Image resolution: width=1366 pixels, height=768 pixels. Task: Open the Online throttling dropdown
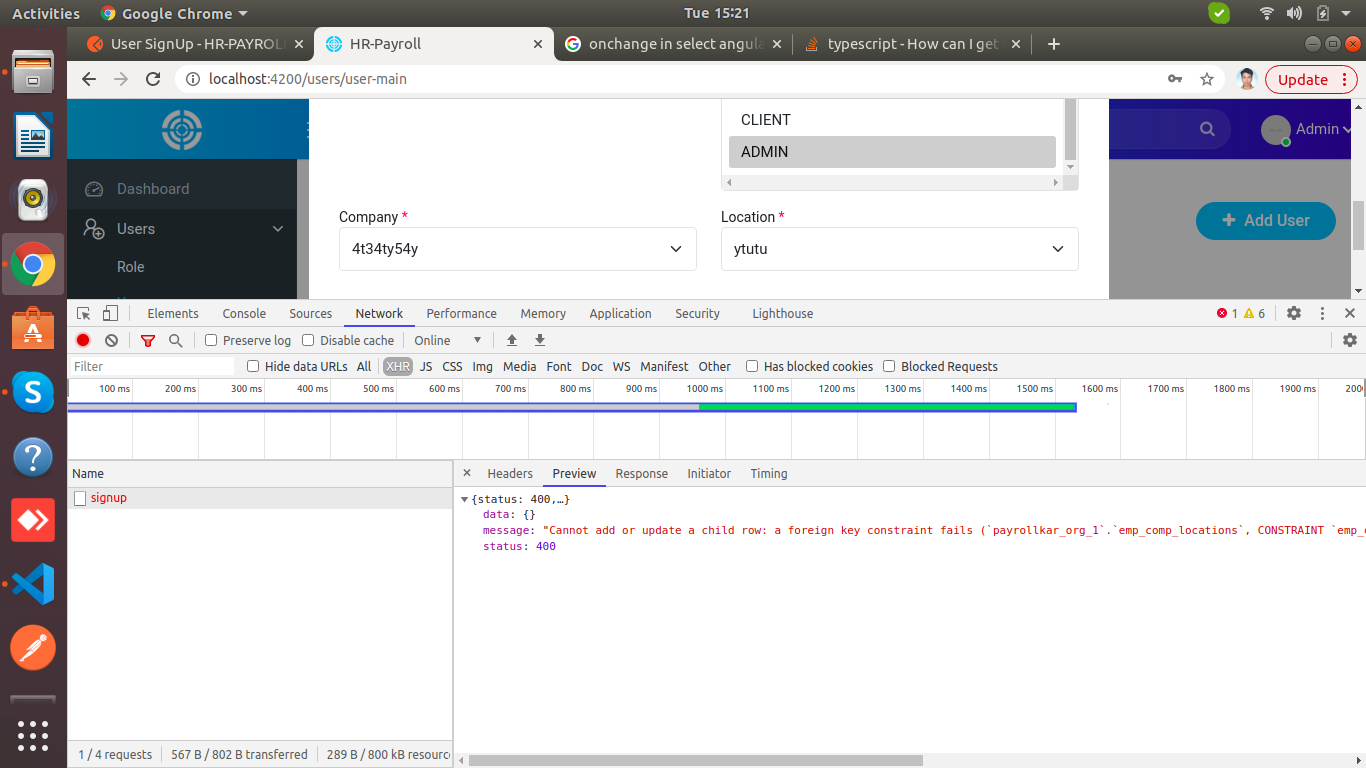coord(448,340)
